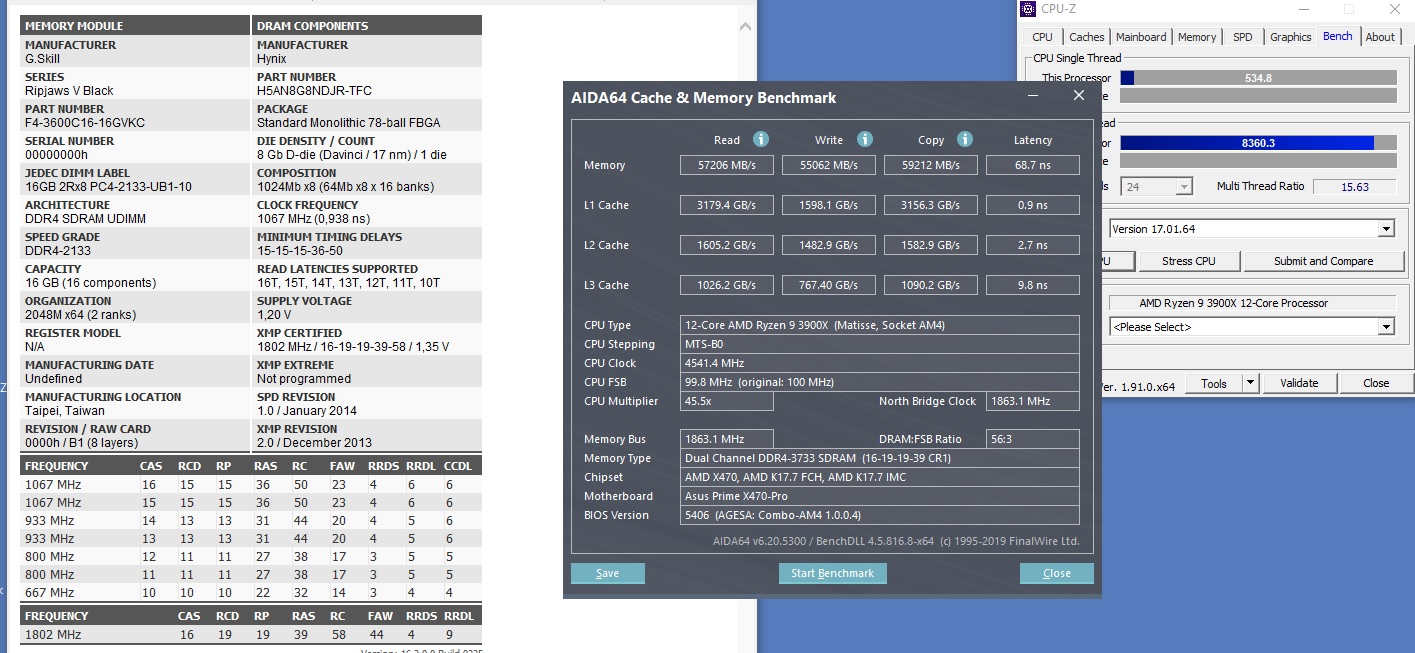The height and width of the screenshot is (653, 1415).
Task: Click L2 Cache write value 1482.9 GB/s
Action: (x=829, y=245)
